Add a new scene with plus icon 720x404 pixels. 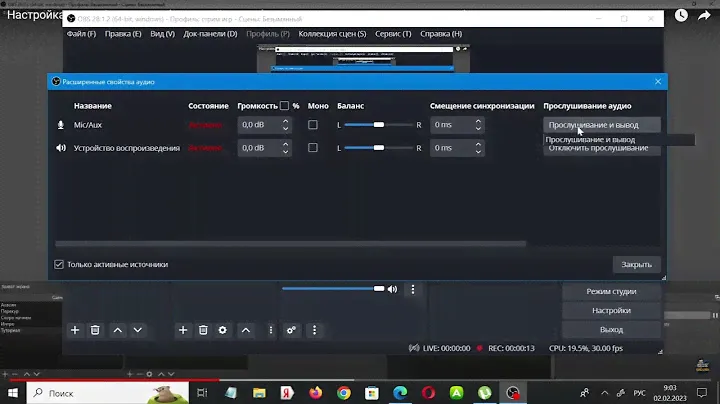pyautogui.click(x=74, y=329)
